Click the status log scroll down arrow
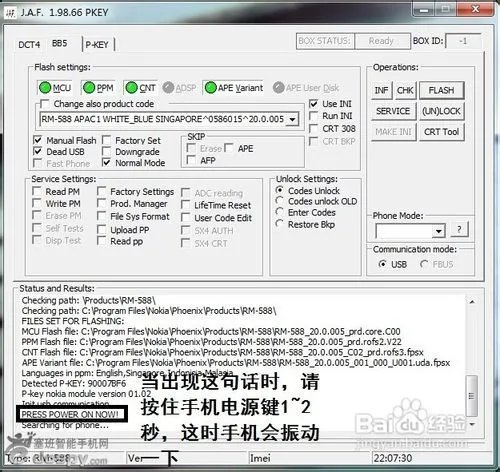Image resolution: width=500 pixels, height=472 pixels. pyautogui.click(x=472, y=424)
